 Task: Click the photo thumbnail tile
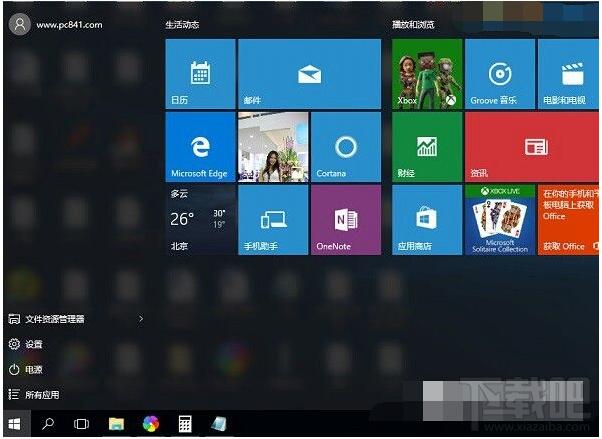pyautogui.click(x=272, y=147)
